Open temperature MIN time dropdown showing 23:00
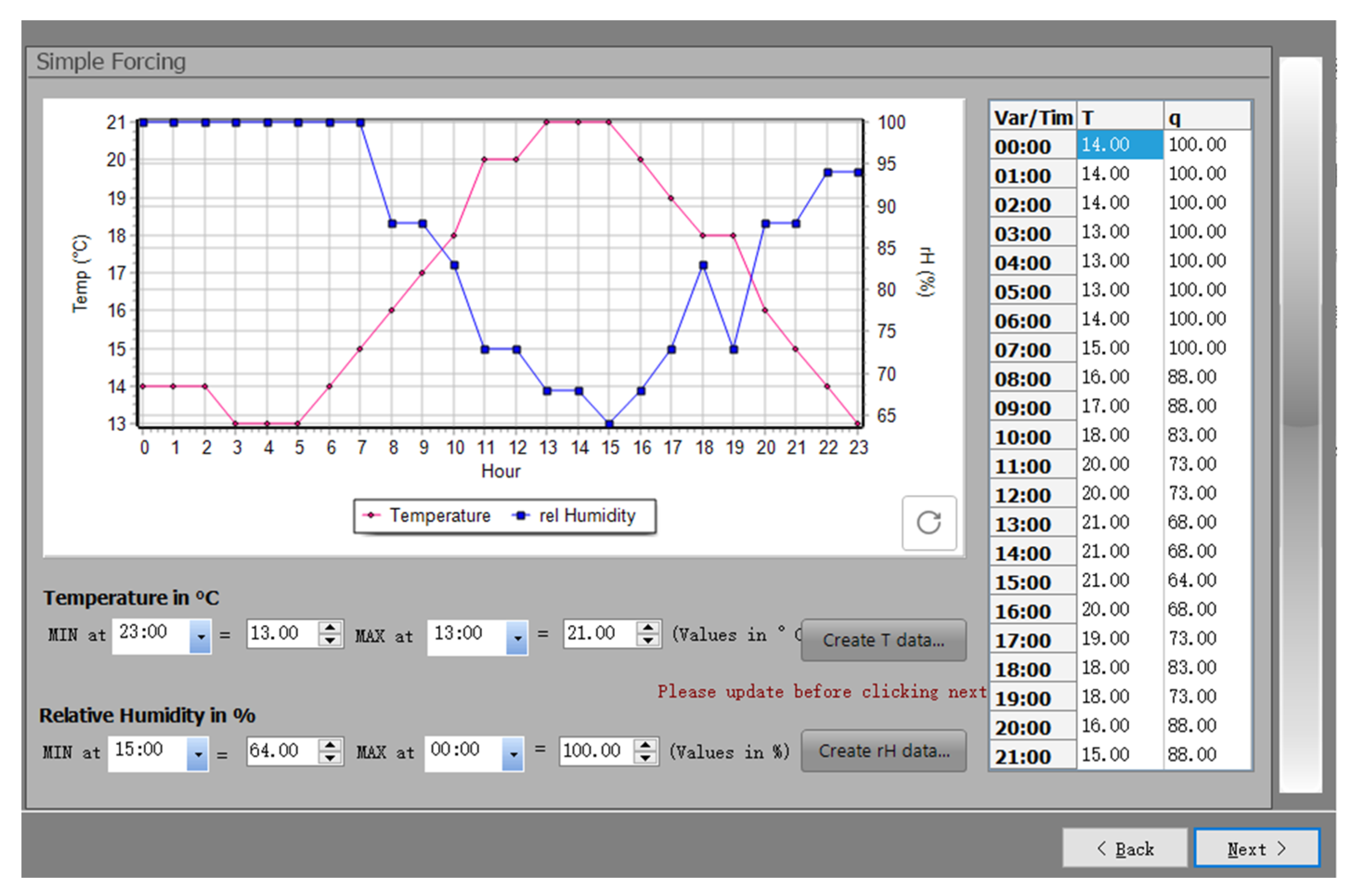1359x896 pixels. [201, 636]
